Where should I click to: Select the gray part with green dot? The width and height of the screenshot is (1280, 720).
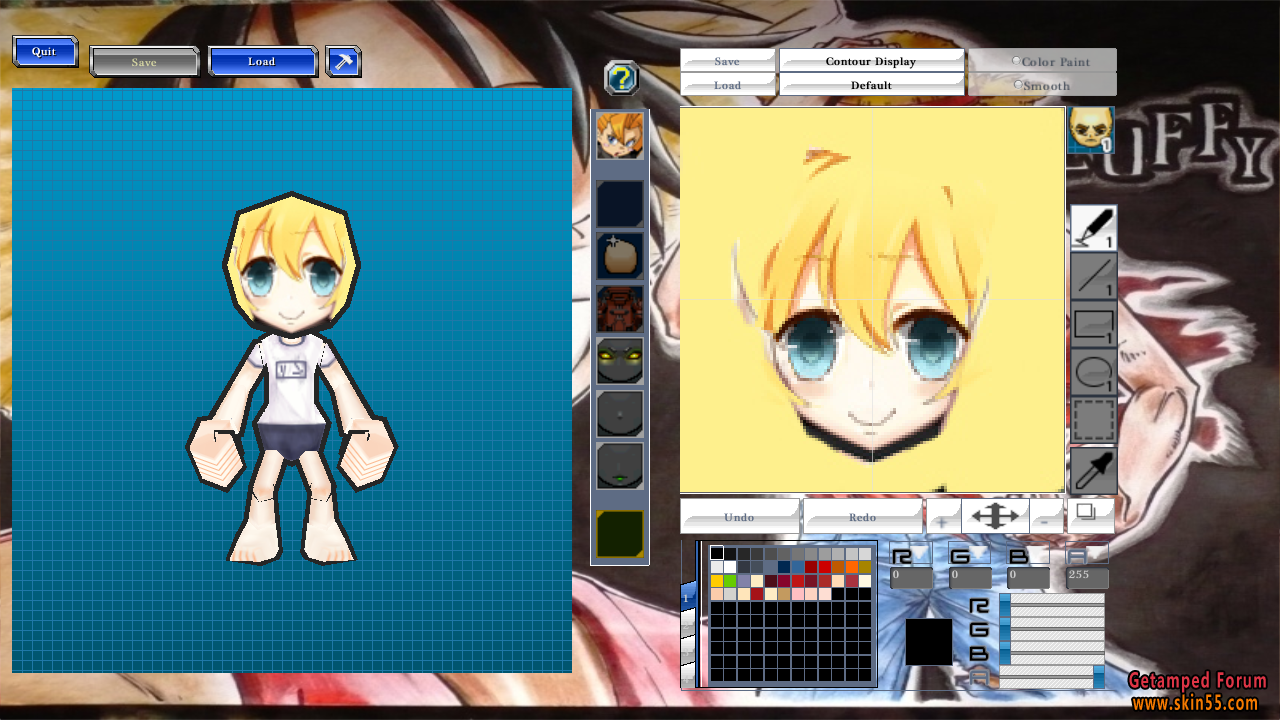tap(620, 466)
